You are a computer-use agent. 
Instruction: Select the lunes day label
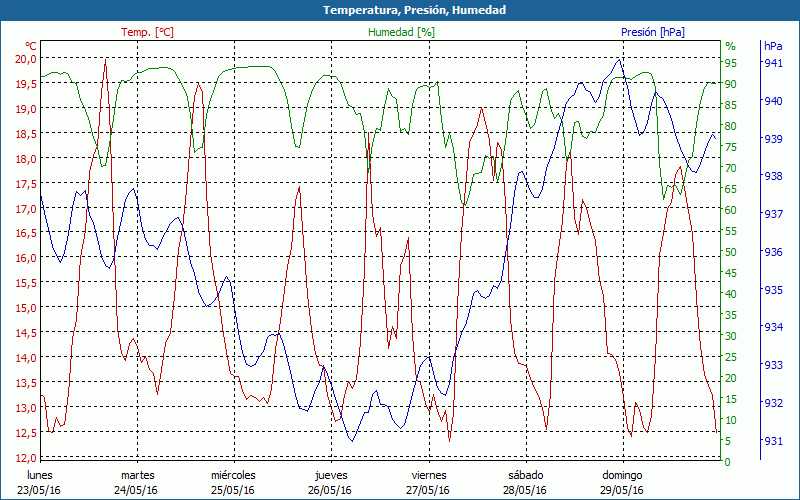tap(40, 475)
